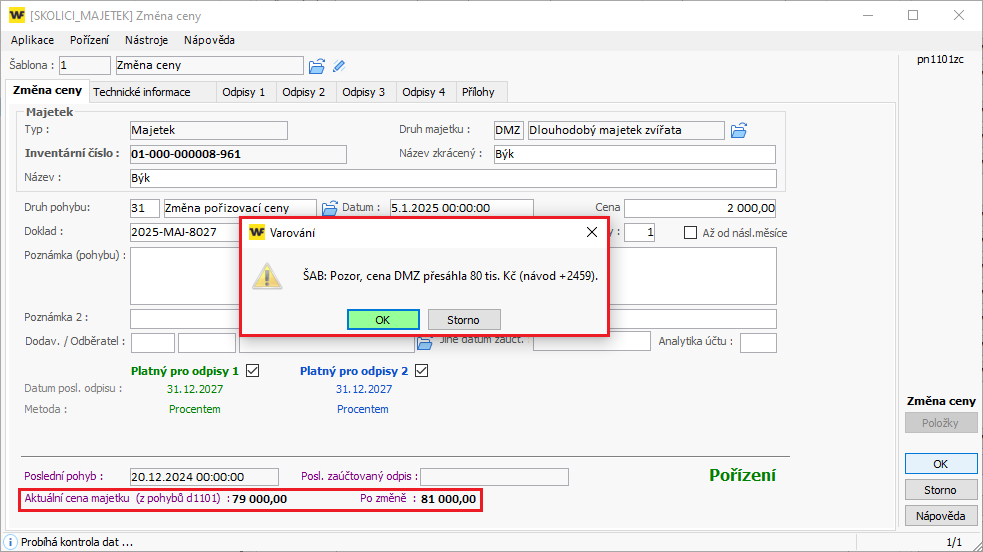Open the Druh majetku lookup folder icon
The image size is (983, 552).
point(739,130)
